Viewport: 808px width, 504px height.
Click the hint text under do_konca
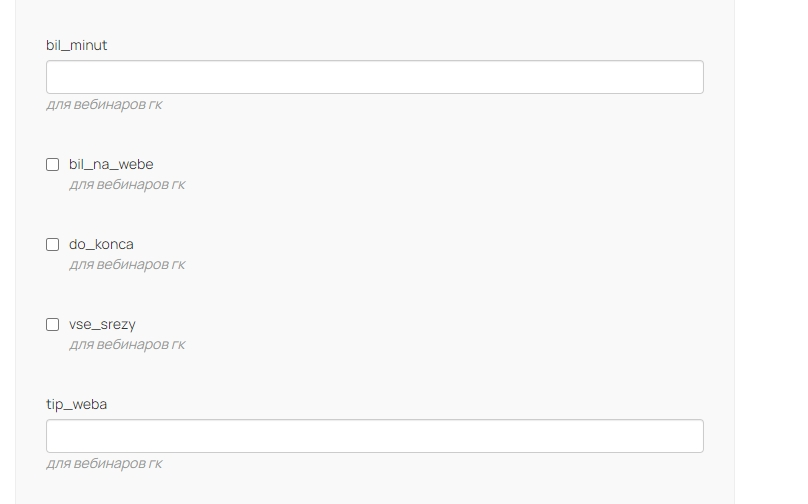127,265
